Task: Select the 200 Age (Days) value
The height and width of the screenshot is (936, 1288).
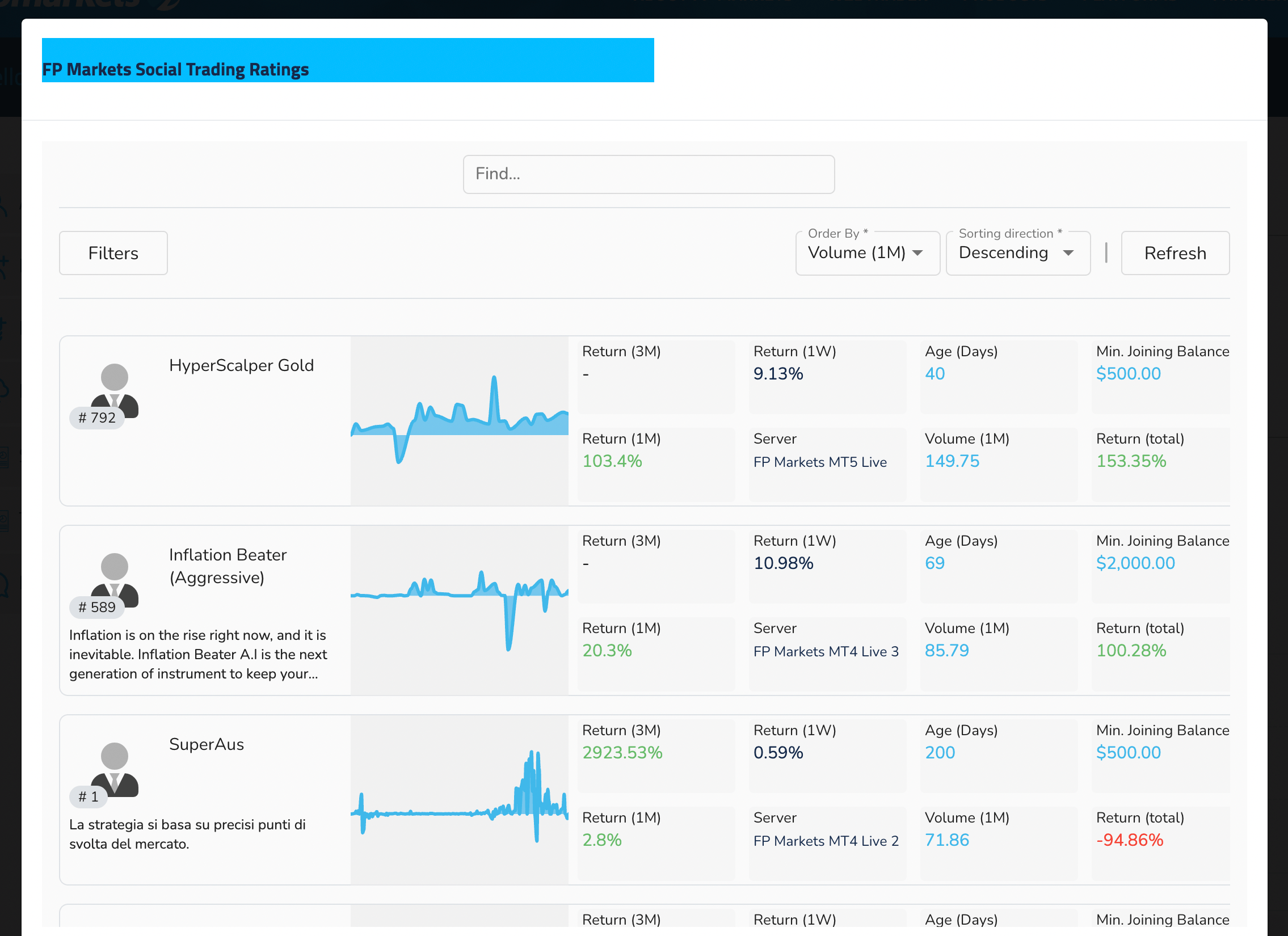Action: [x=940, y=753]
